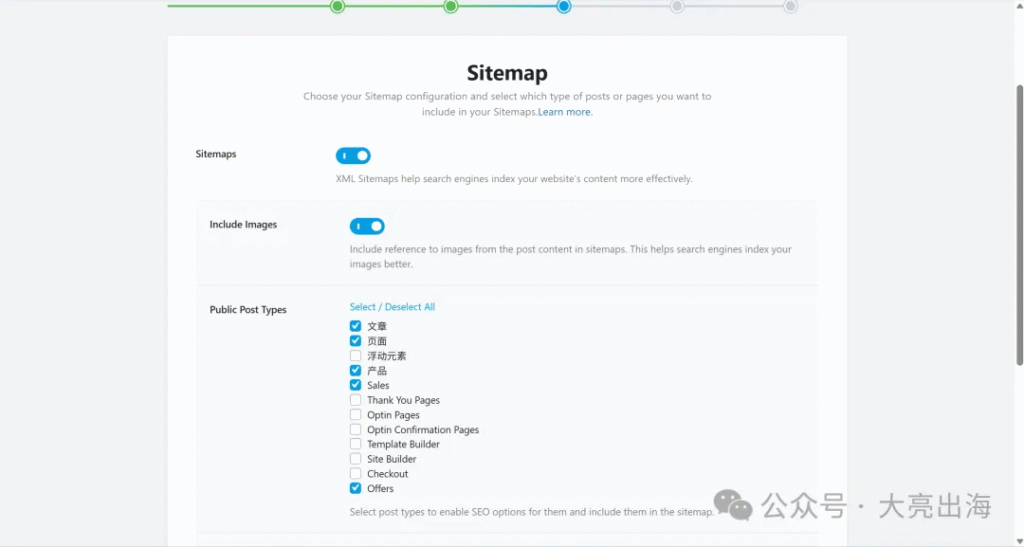The image size is (1024, 547).
Task: Enable the 浮动元素 checkbox
Action: tap(355, 356)
